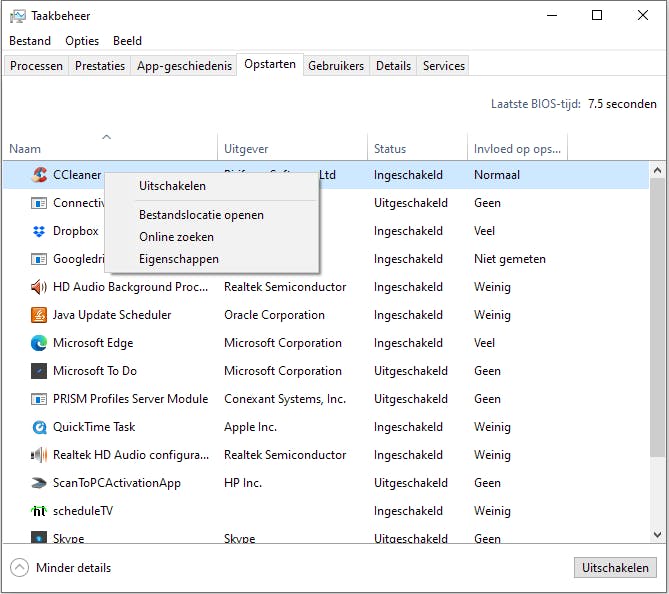Click the Normaal impact value for CCleaner

click(497, 175)
